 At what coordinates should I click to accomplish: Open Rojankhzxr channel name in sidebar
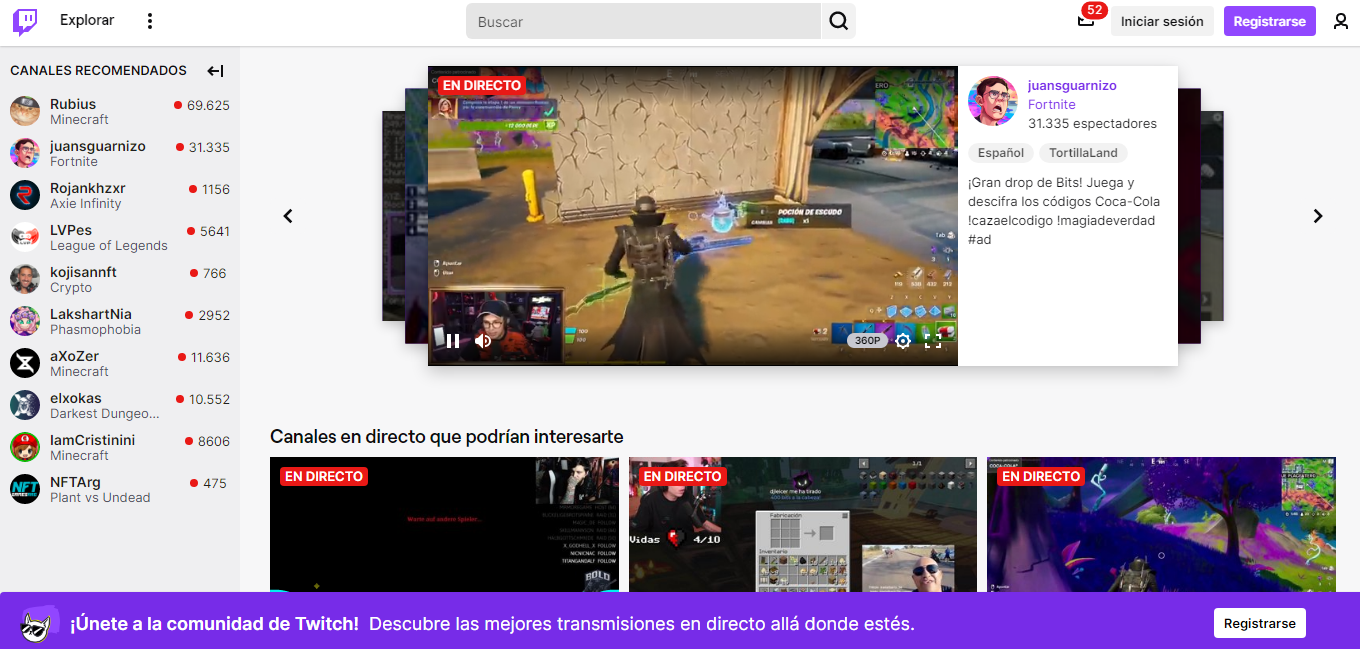point(88,188)
